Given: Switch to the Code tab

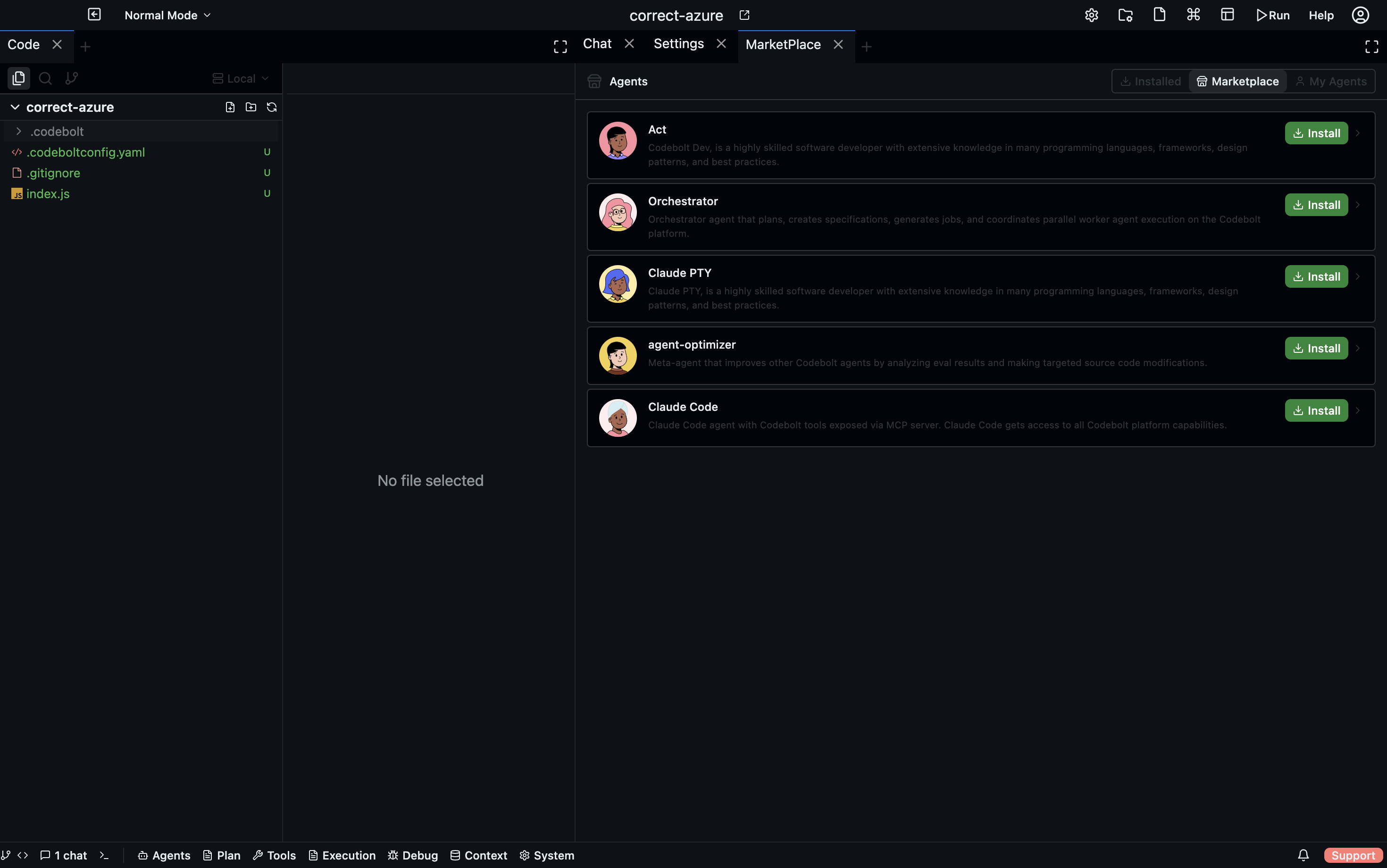Looking at the screenshot, I should pyautogui.click(x=24, y=45).
